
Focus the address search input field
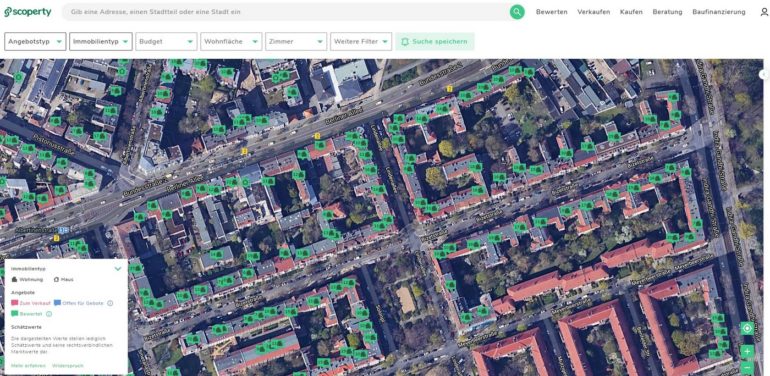[x=287, y=12]
